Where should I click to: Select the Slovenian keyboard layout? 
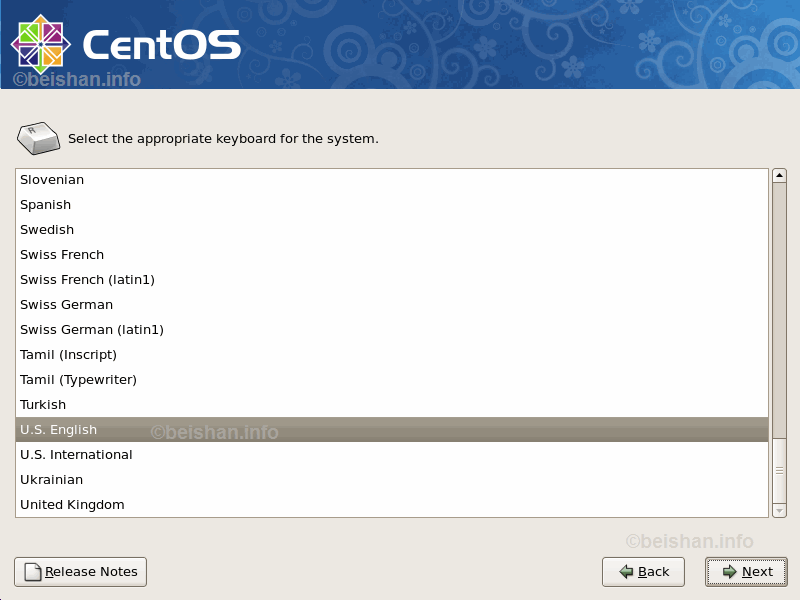click(x=52, y=180)
